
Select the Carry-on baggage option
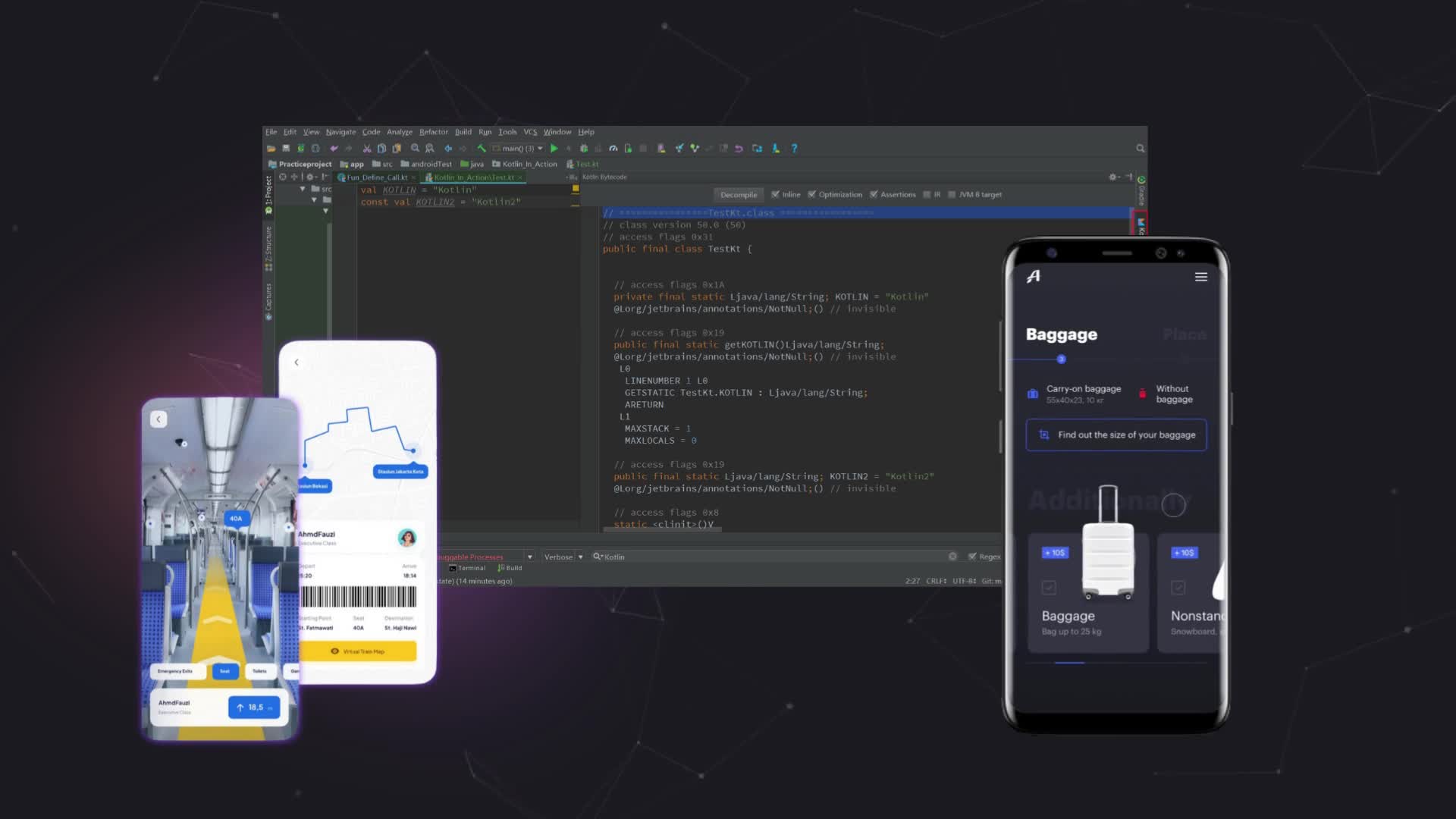[x=1075, y=394]
